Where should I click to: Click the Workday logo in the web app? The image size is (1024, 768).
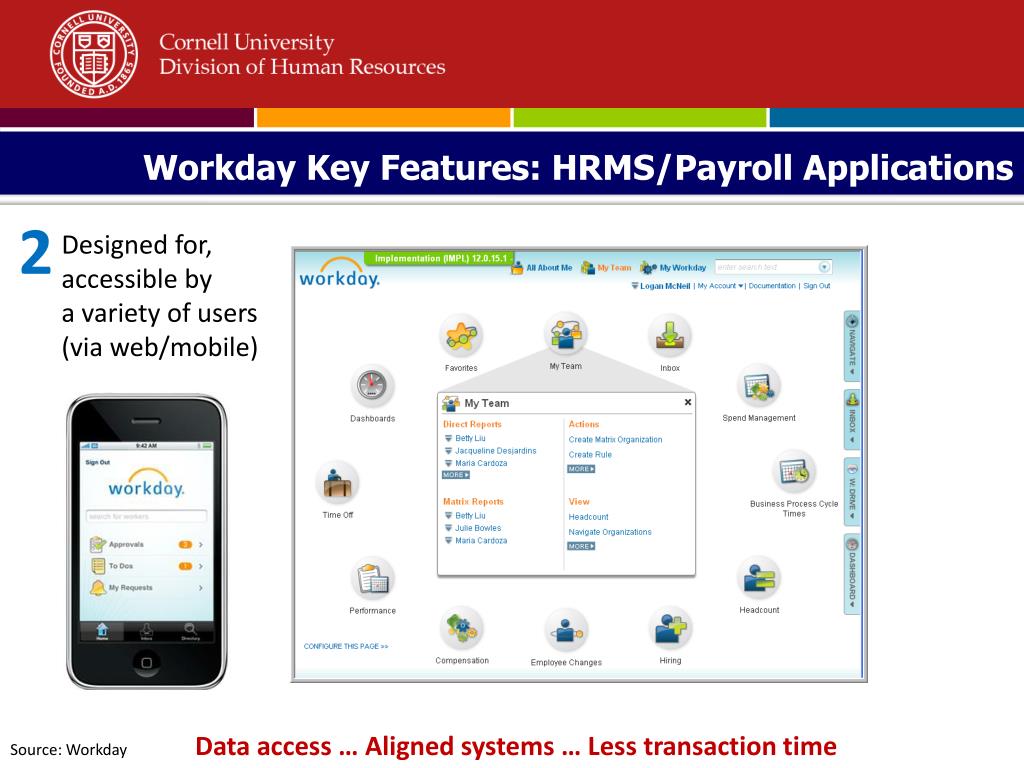coord(339,273)
